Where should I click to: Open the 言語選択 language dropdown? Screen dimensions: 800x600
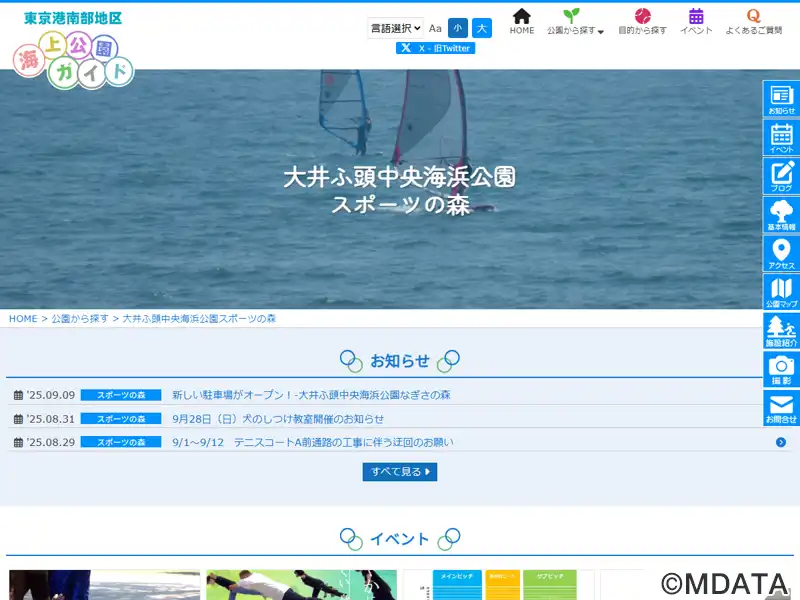(395, 28)
